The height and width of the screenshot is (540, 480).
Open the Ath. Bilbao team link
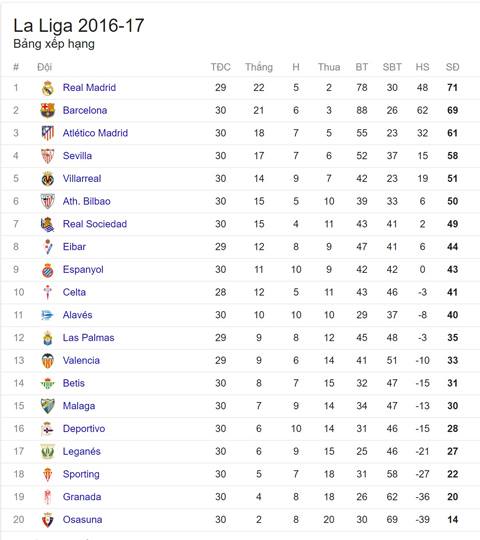(86, 201)
